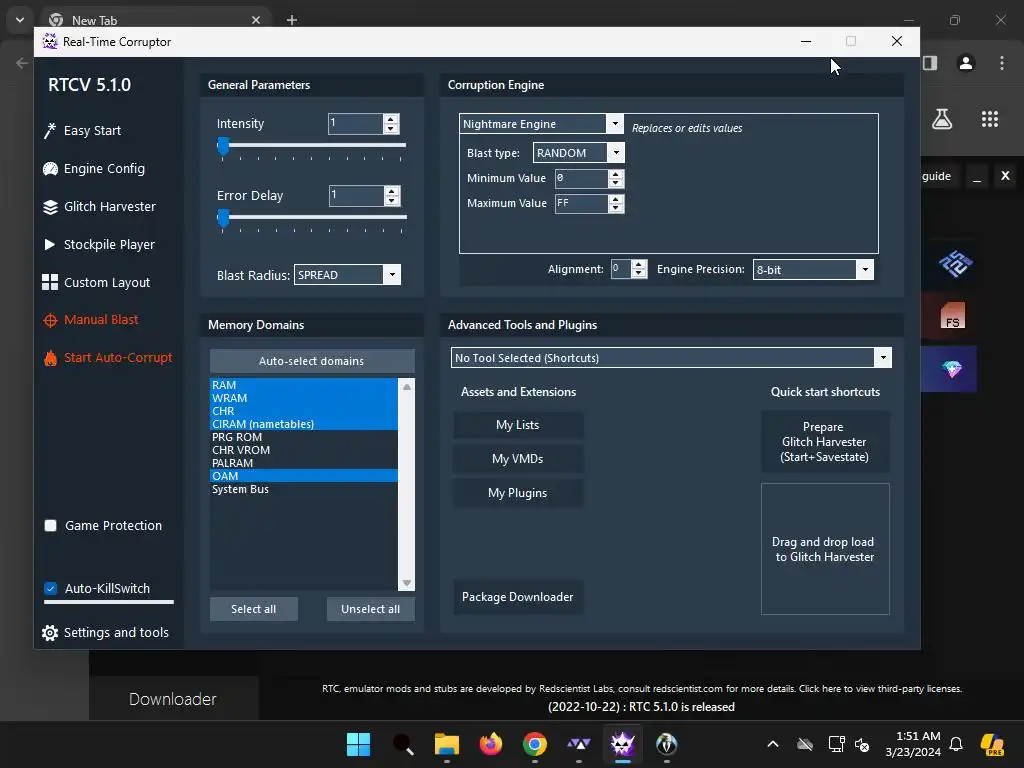Trigger Manual Blast crosshair icon

click(50, 320)
